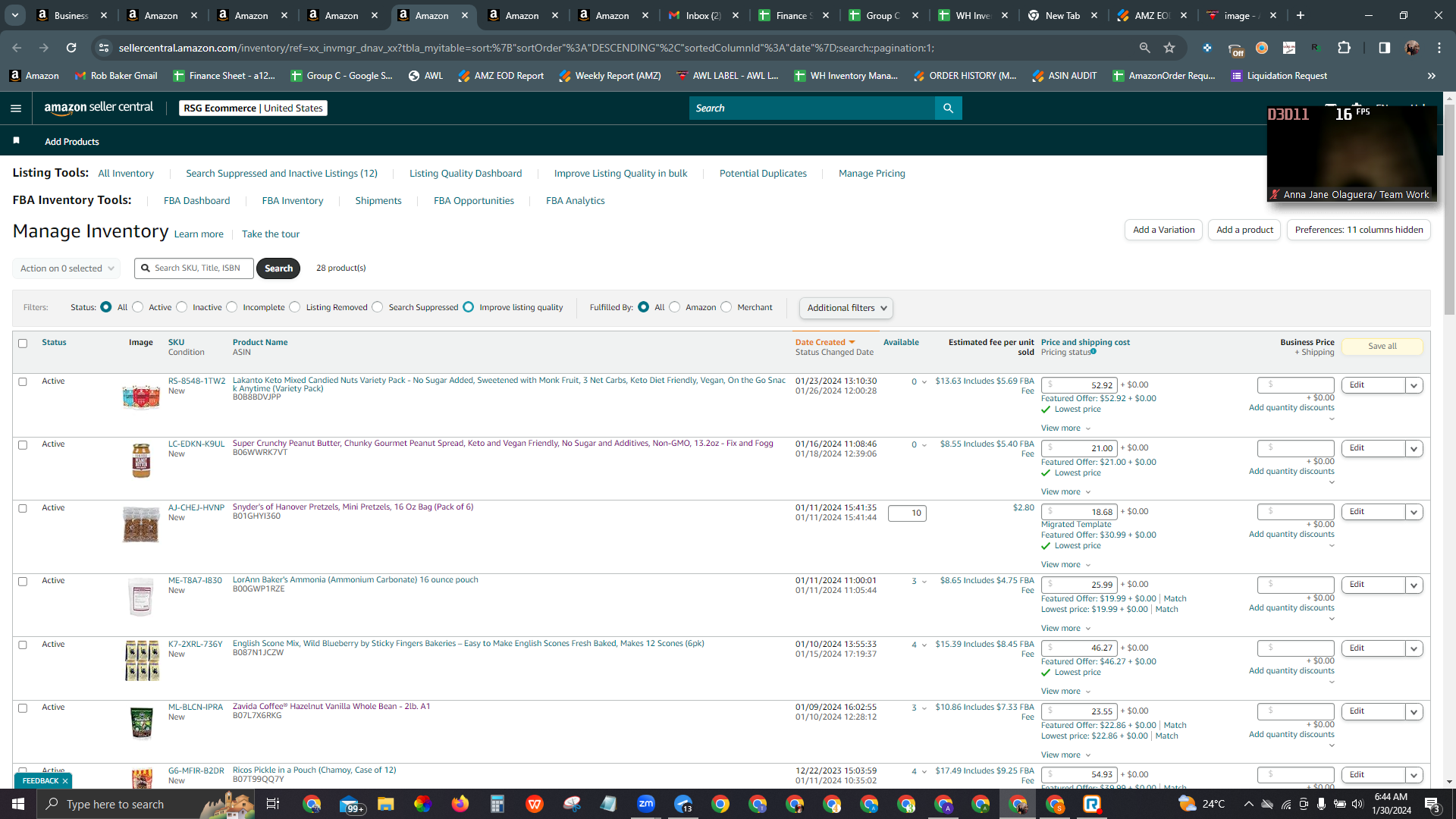Click the Add a product button

[1244, 230]
